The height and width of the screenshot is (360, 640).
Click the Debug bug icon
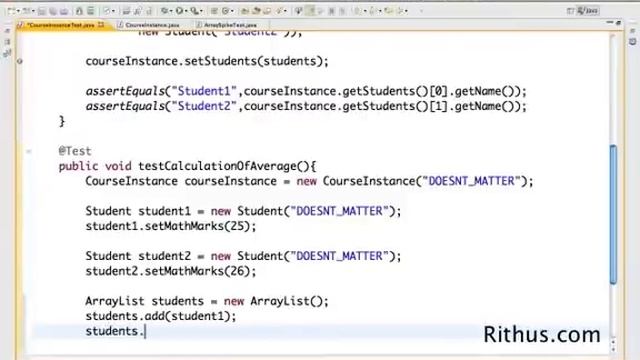point(164,11)
